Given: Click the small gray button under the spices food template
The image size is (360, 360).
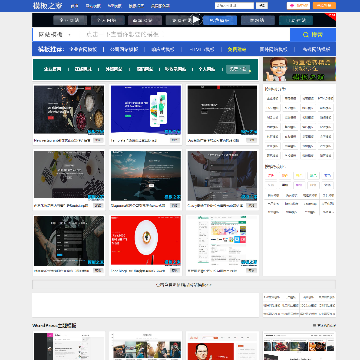Looking at the screenshot, I should [98, 140].
